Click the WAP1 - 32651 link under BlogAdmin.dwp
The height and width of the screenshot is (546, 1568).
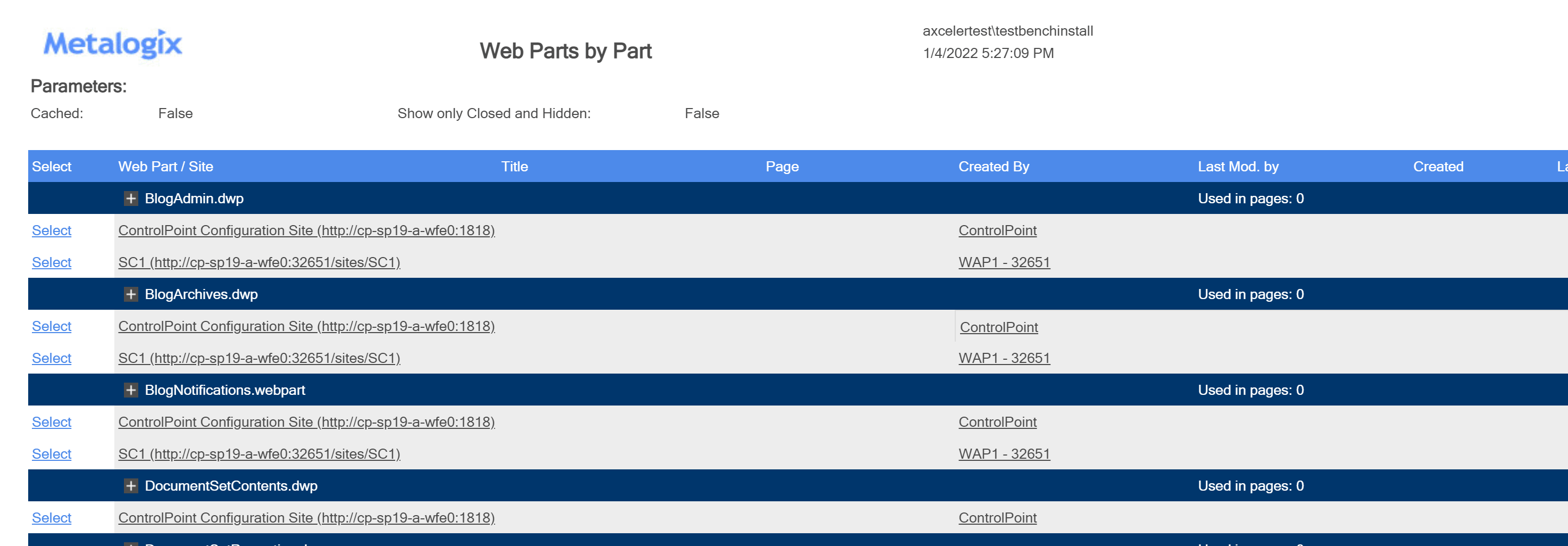(1004, 262)
